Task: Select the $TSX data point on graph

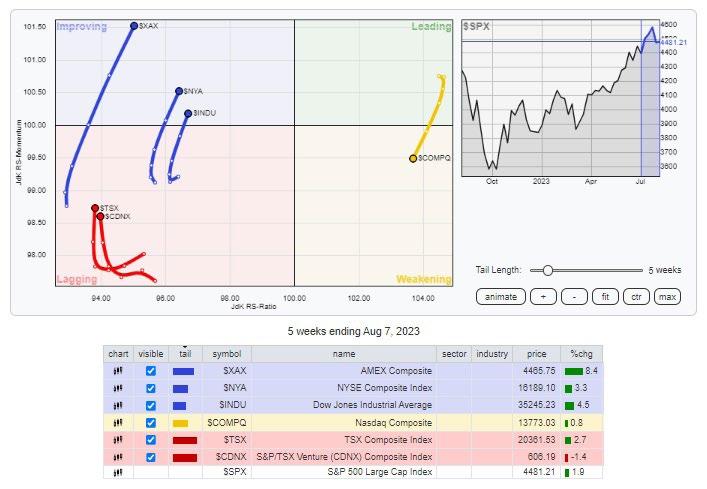Action: (95, 208)
